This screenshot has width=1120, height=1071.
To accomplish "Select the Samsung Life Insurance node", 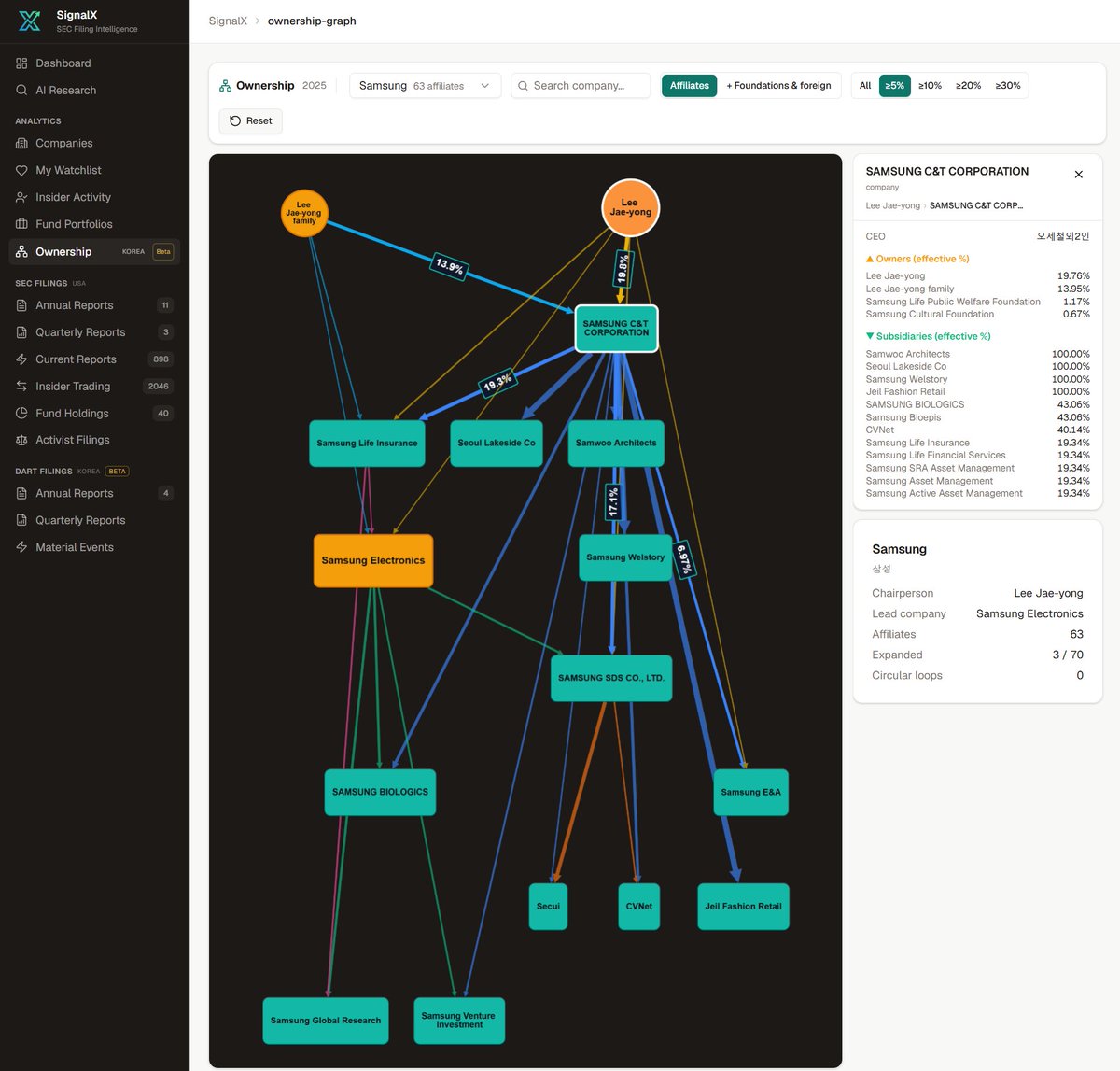I will coord(367,444).
